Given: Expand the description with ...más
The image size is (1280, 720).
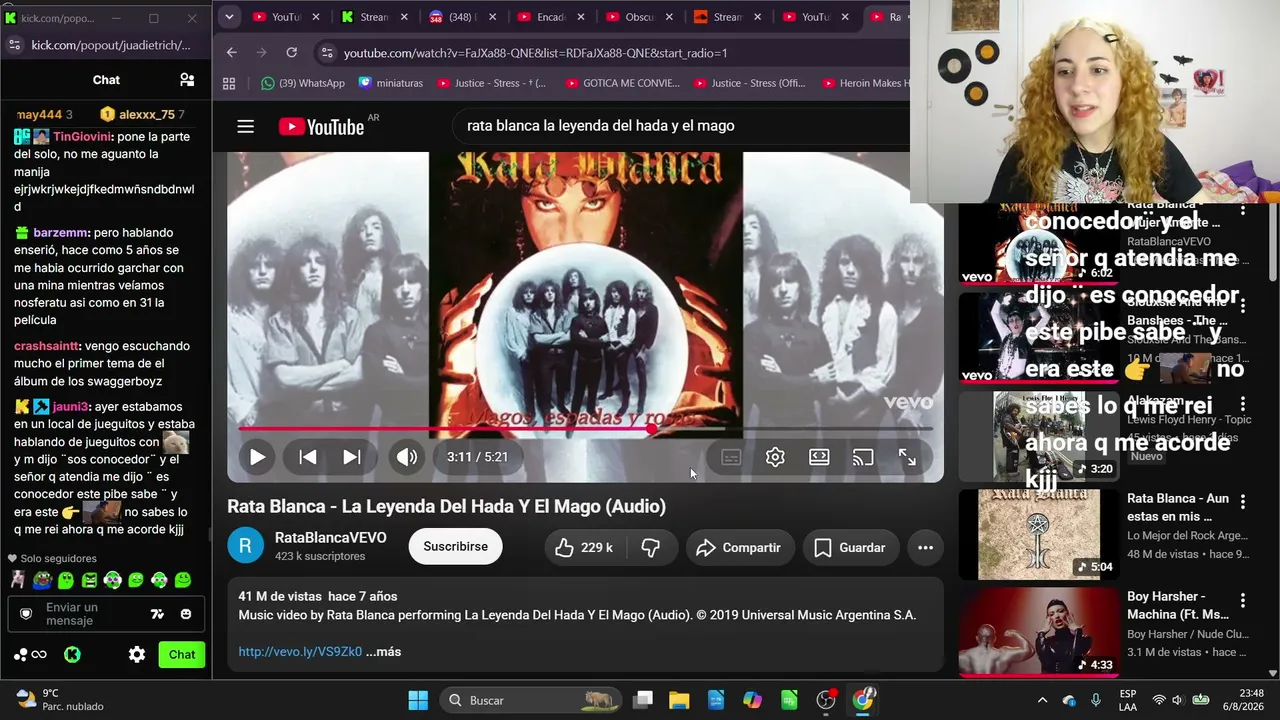Looking at the screenshot, I should (384, 652).
